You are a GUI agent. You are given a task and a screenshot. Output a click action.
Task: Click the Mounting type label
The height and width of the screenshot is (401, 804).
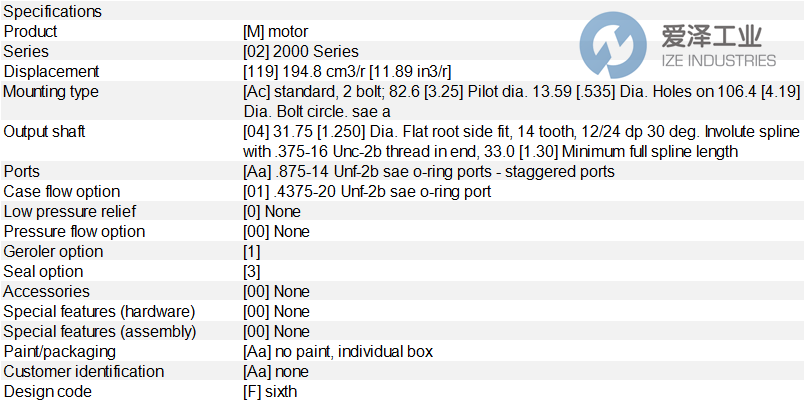(x=51, y=92)
